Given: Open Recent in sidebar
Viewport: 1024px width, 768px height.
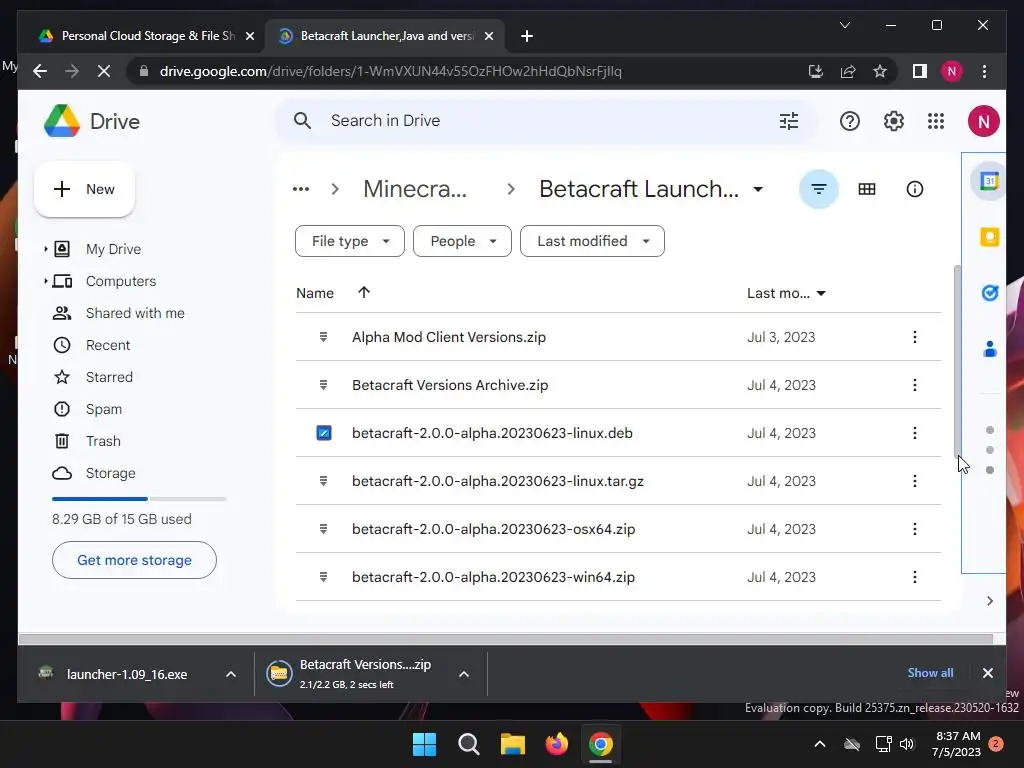Looking at the screenshot, I should tap(108, 345).
